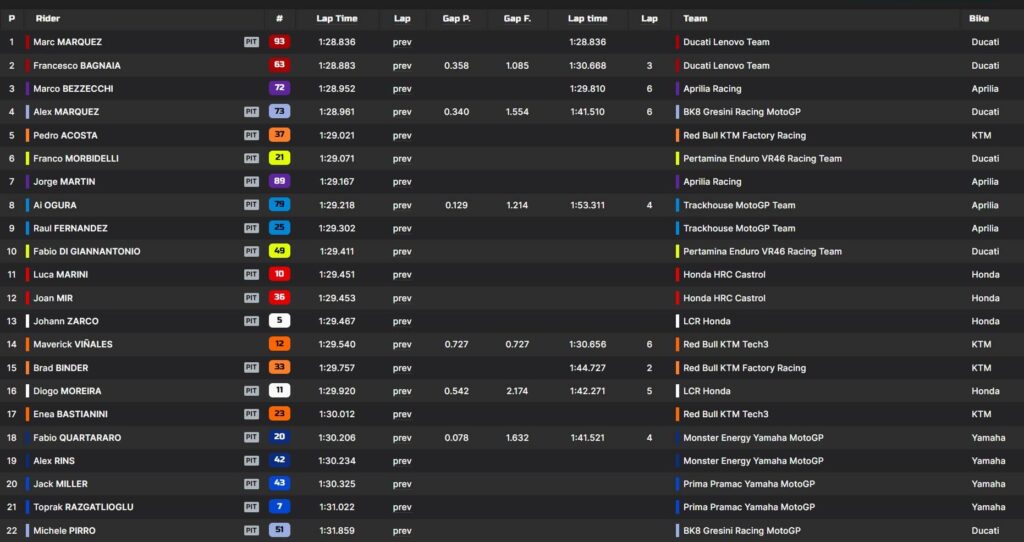Click rider number badge 93
The height and width of the screenshot is (542, 1024).
279,42
